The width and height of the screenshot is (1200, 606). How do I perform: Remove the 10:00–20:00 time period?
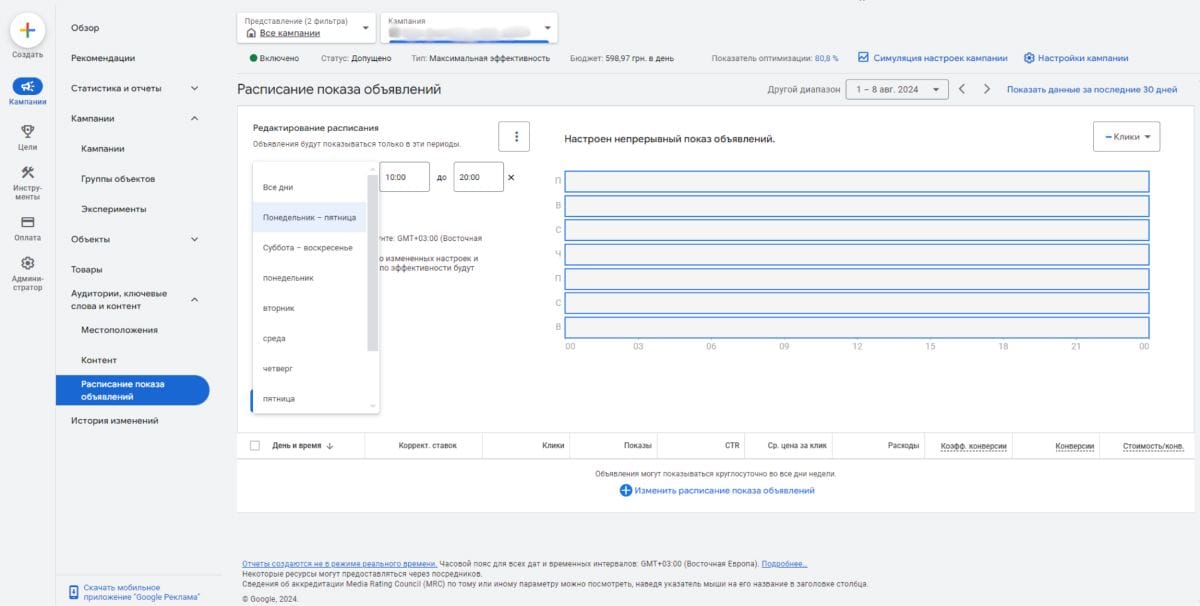pyautogui.click(x=511, y=178)
